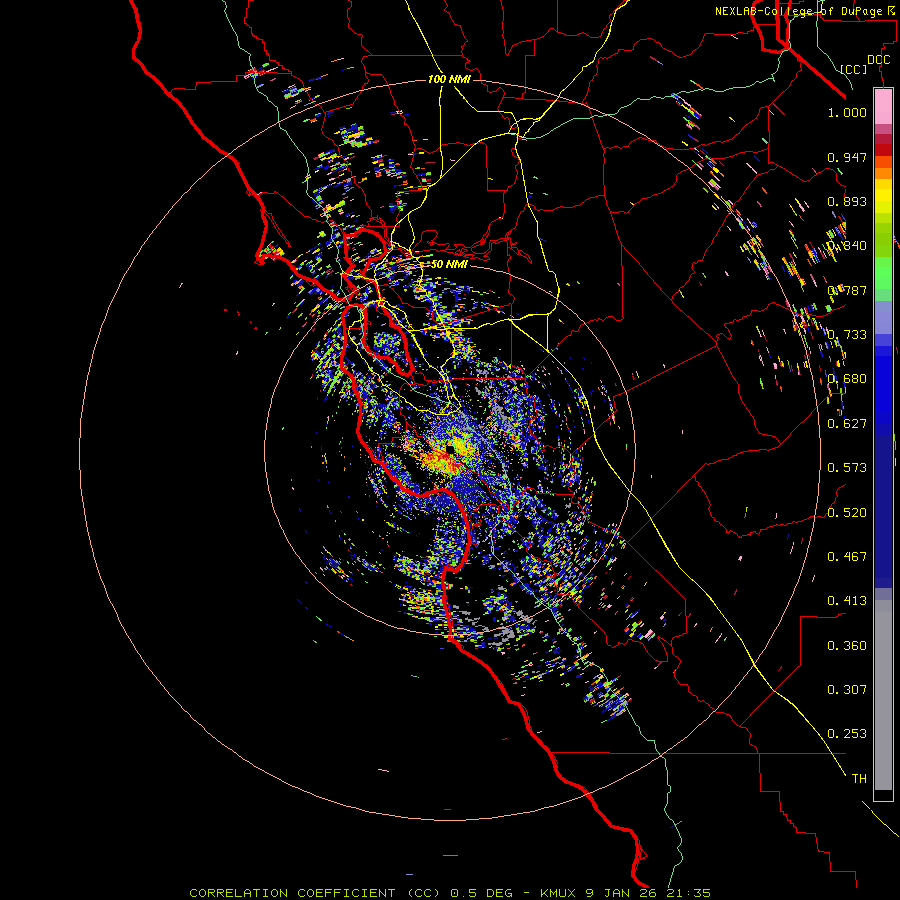Click the 1.000 legend value

847,112
